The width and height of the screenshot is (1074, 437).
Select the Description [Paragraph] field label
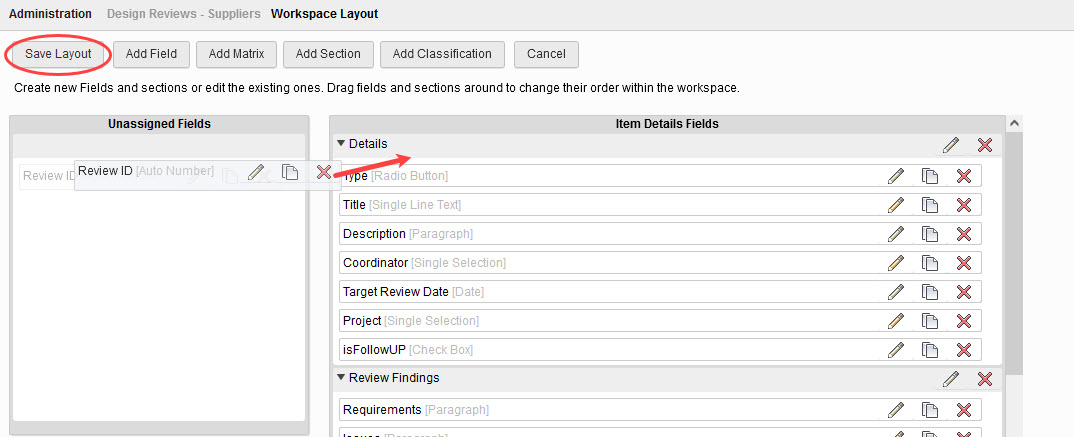[408, 234]
